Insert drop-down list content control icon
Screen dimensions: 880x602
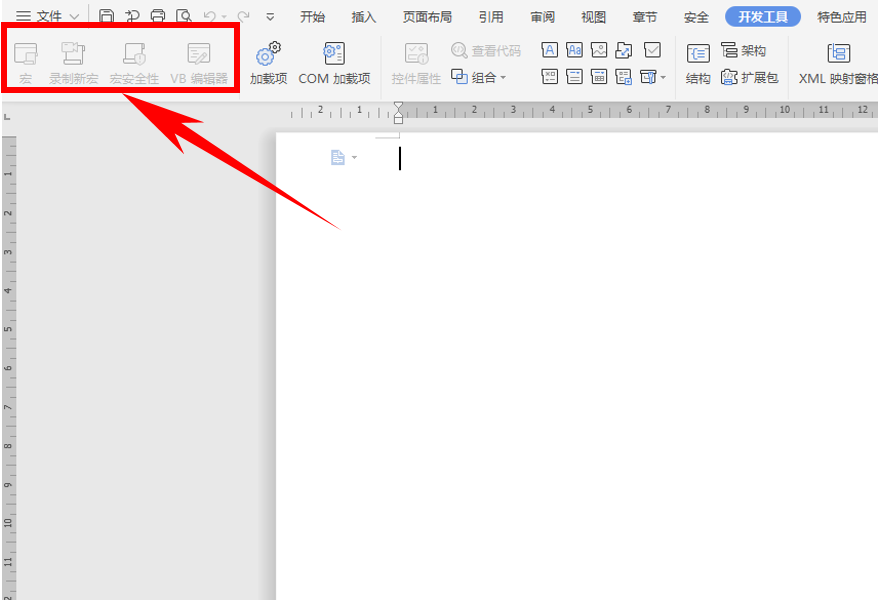coord(574,76)
